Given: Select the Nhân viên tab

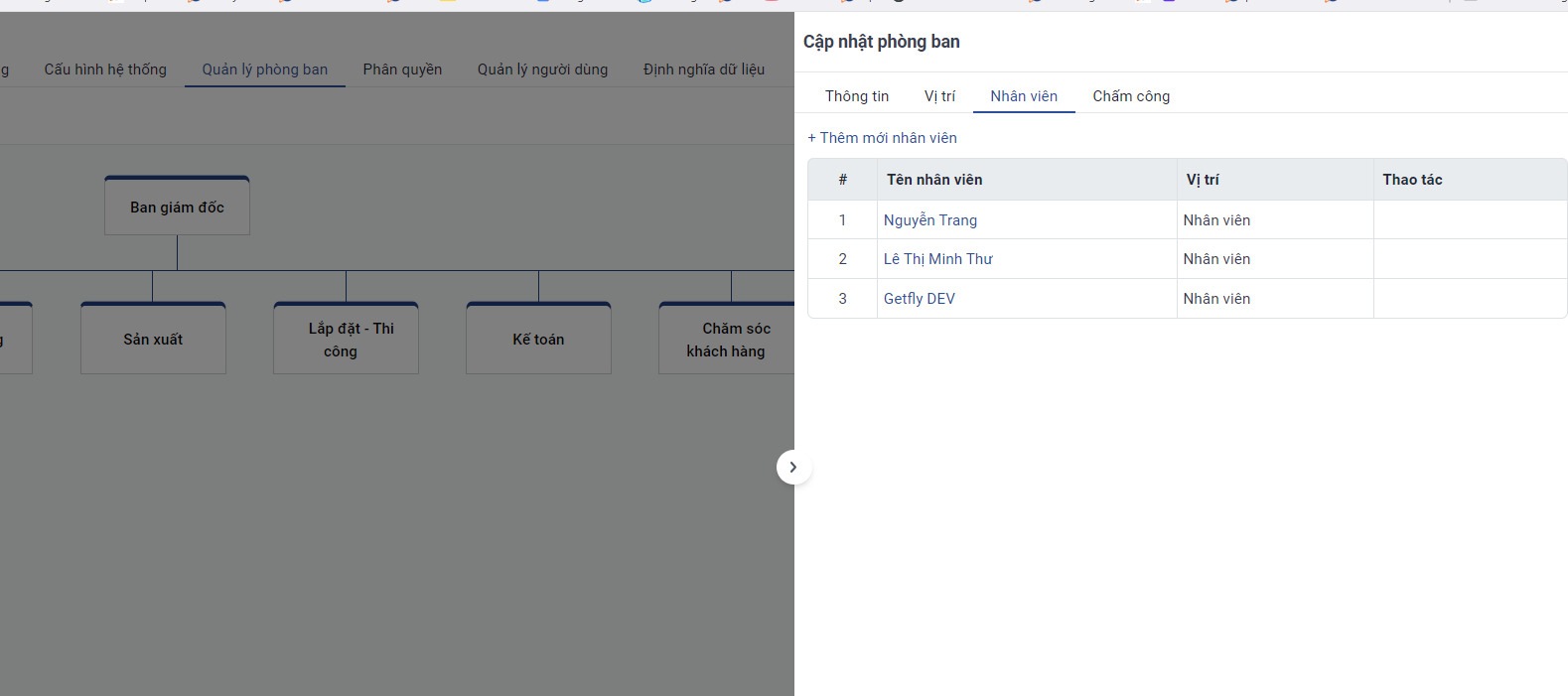Looking at the screenshot, I should (1024, 96).
